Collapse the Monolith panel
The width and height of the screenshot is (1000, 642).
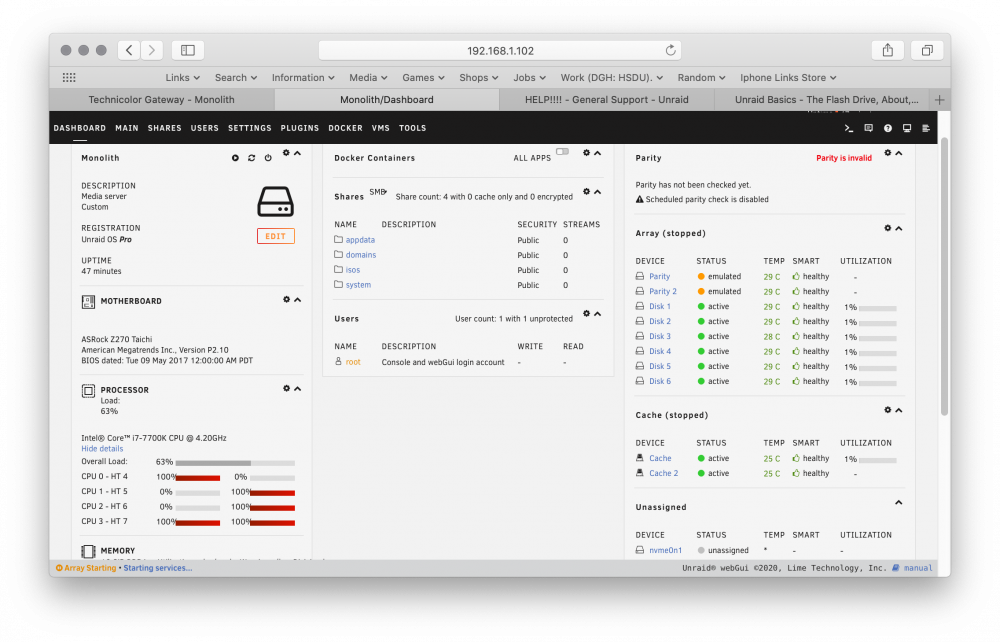tap(297, 153)
